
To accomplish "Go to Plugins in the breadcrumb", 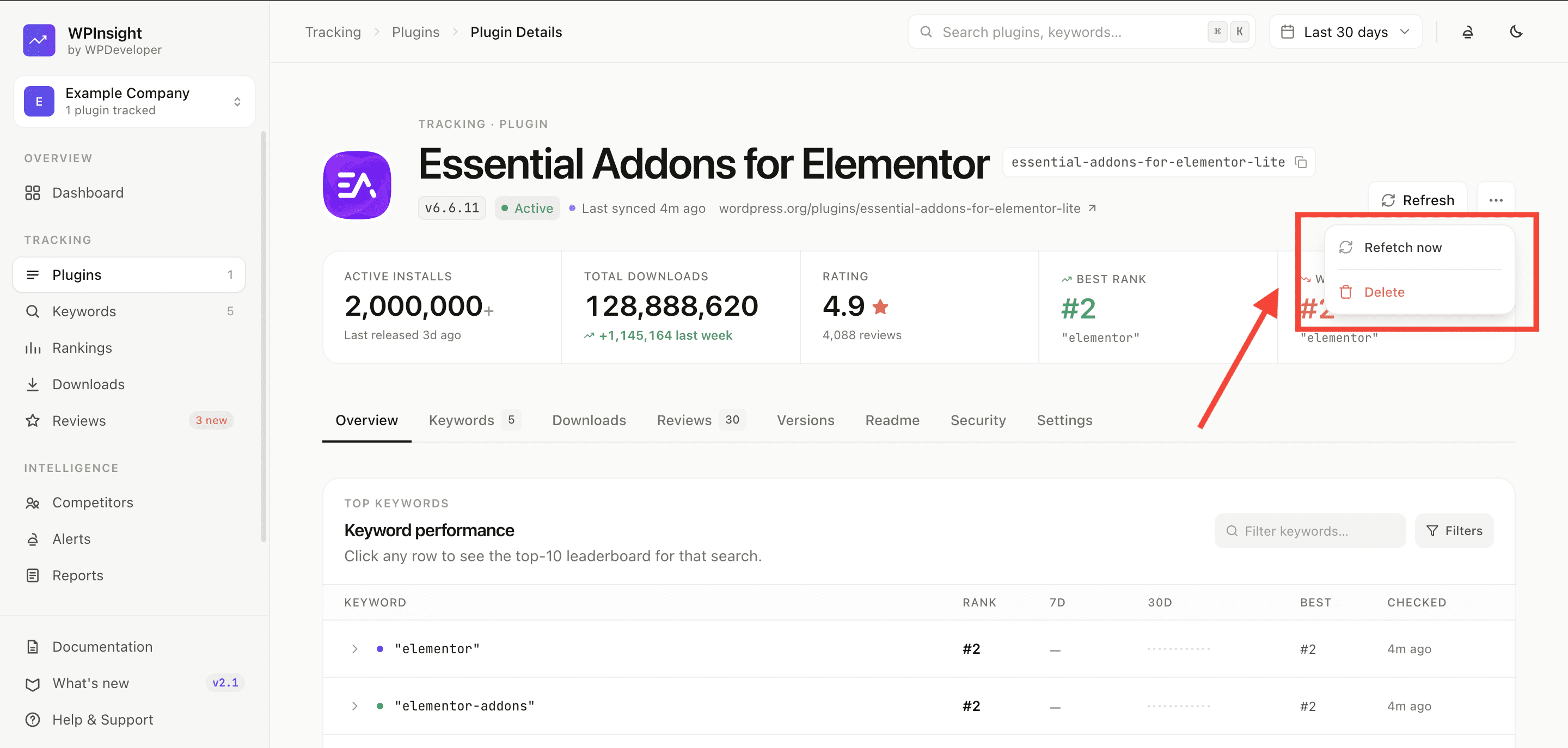I will coord(416,32).
